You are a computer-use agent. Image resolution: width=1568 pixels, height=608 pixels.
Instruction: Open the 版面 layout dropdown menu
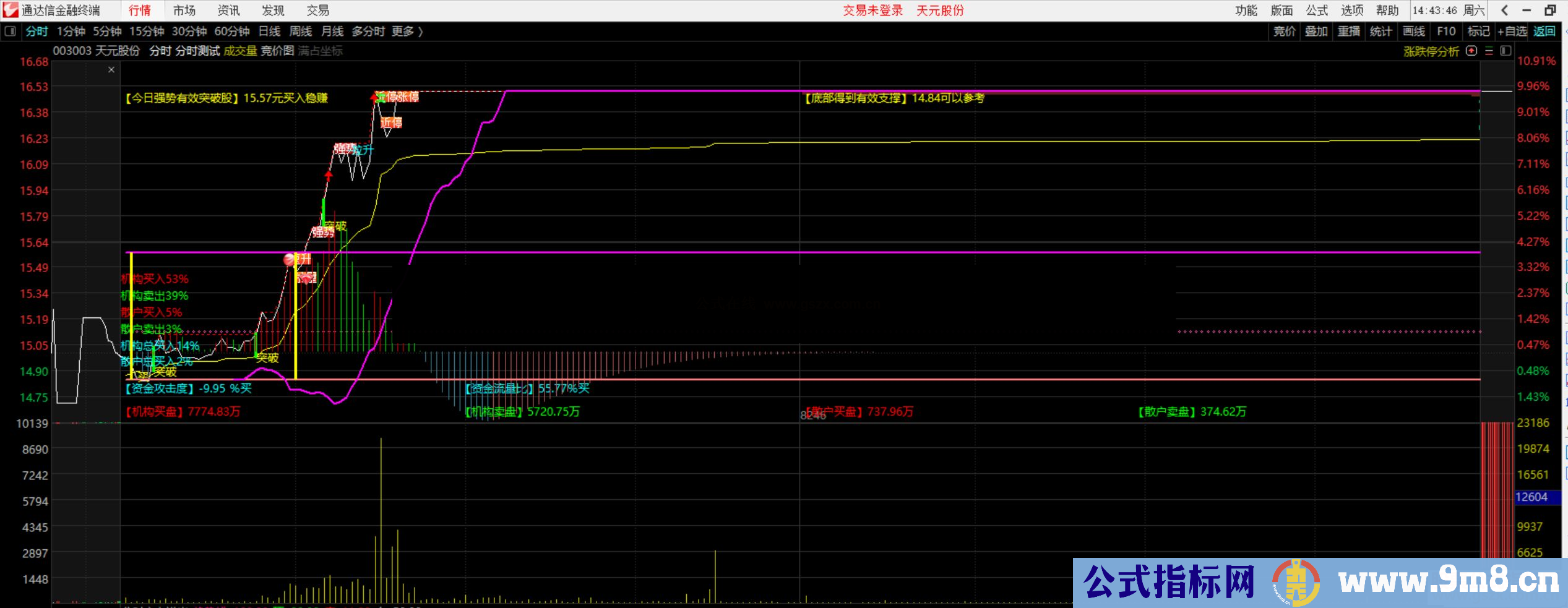(x=1282, y=10)
